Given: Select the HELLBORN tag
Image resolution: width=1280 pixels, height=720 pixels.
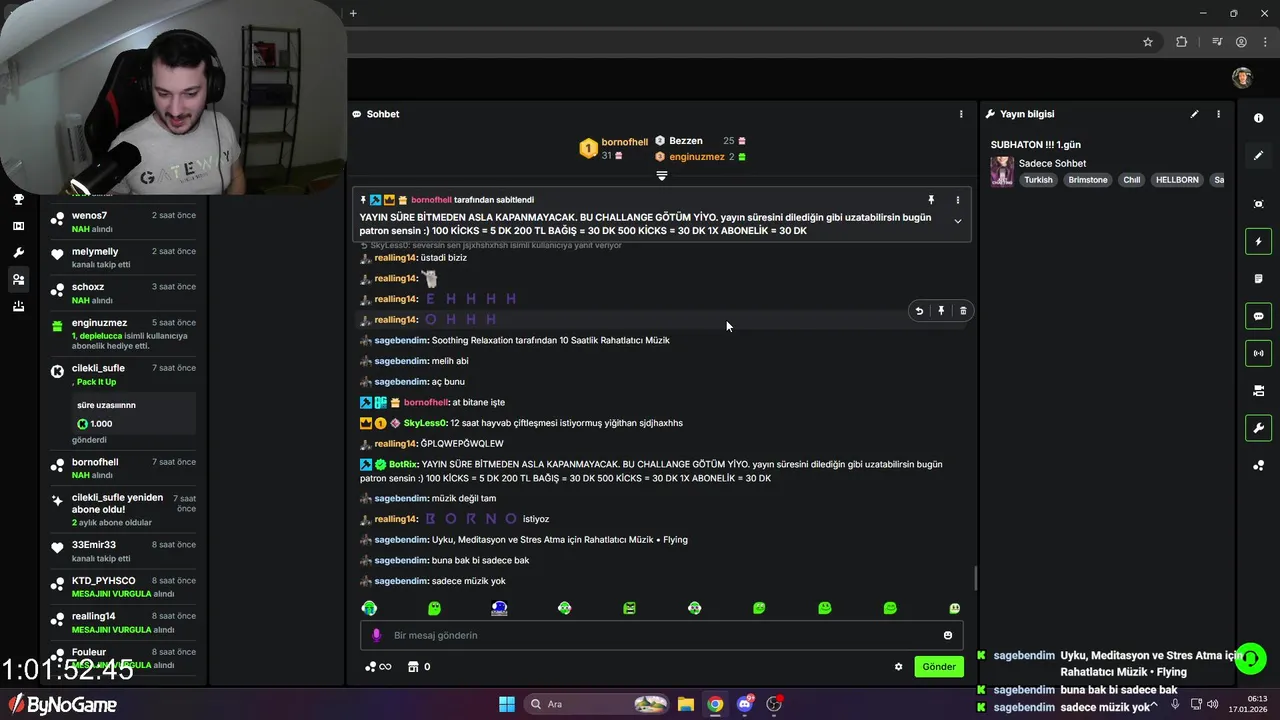Looking at the screenshot, I should pos(1177,180).
